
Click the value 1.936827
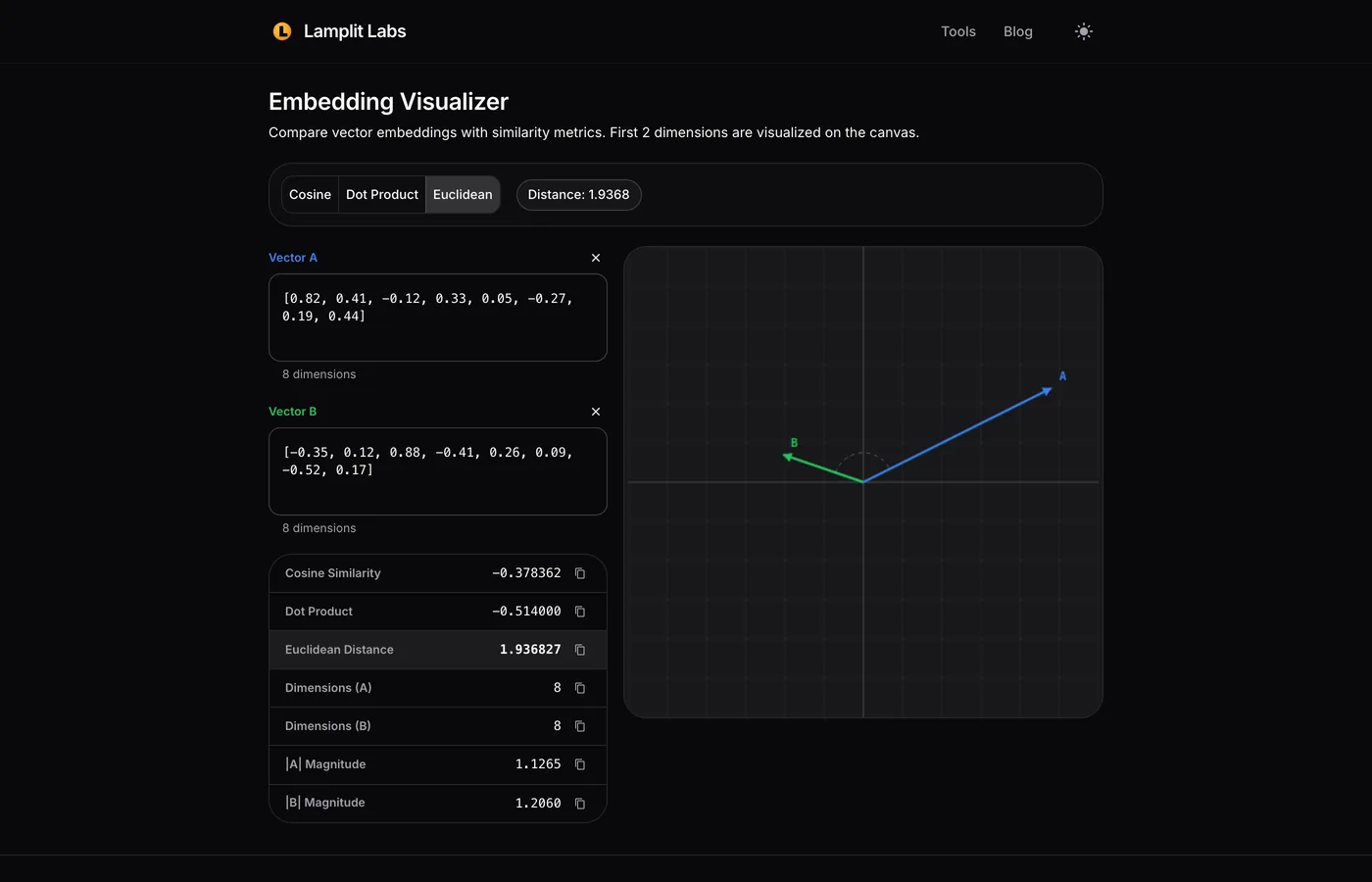(x=530, y=650)
